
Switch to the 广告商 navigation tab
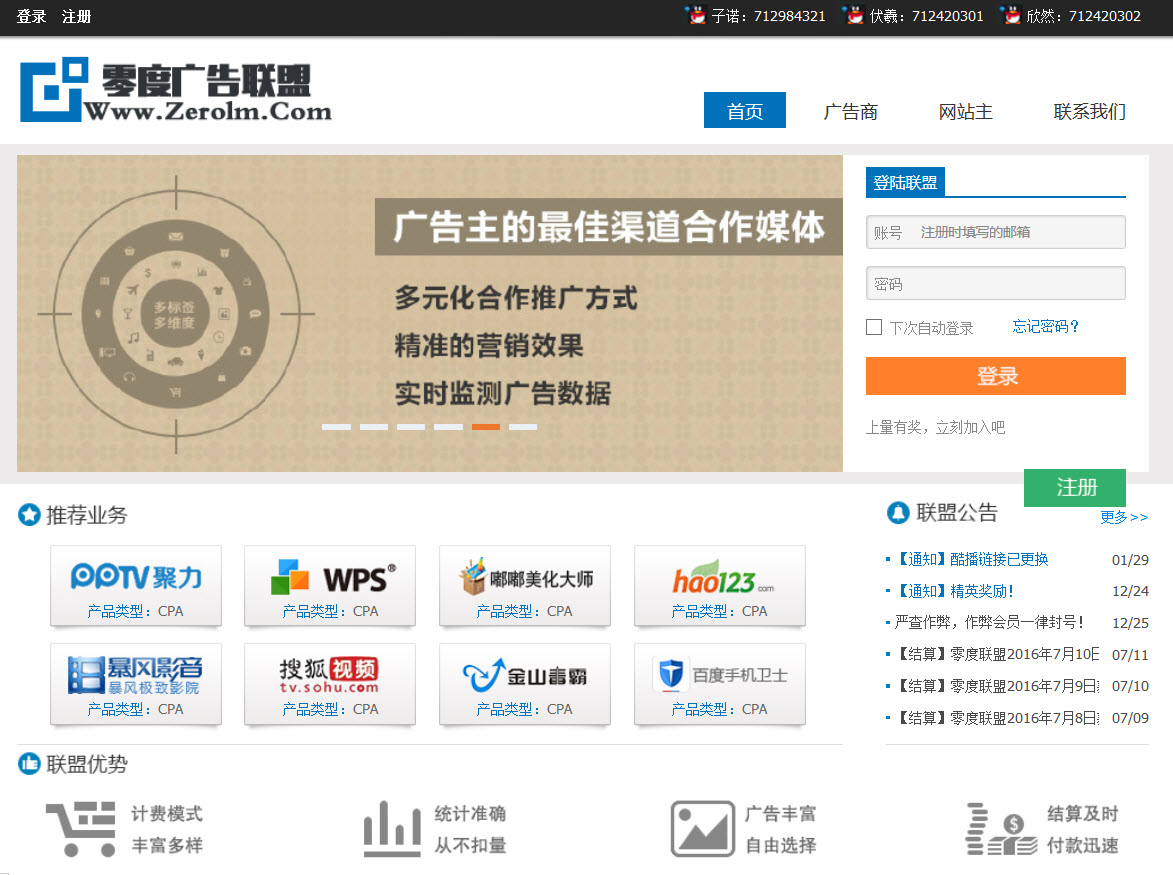(x=850, y=111)
